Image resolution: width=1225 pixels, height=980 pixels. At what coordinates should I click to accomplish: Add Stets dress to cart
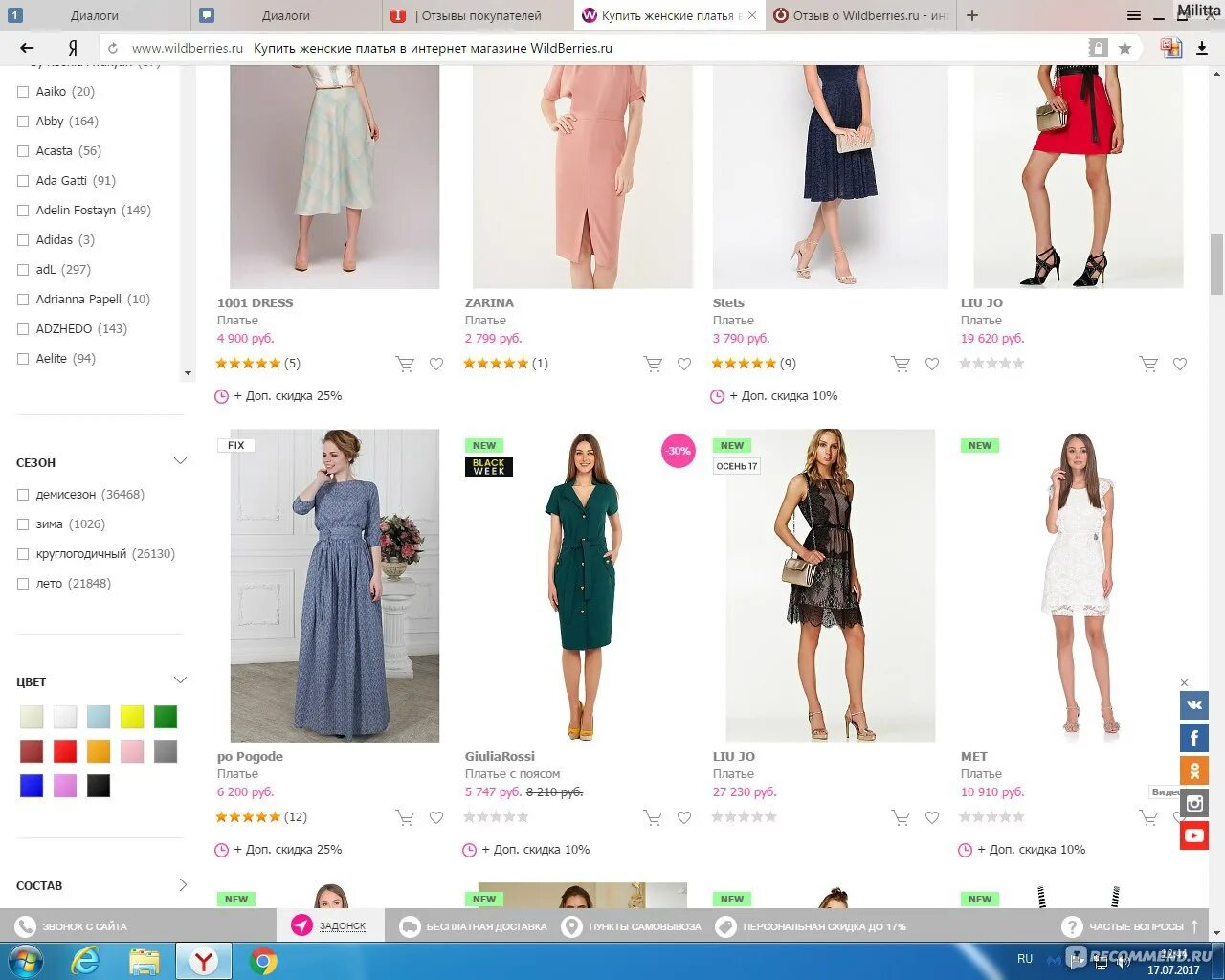click(901, 364)
